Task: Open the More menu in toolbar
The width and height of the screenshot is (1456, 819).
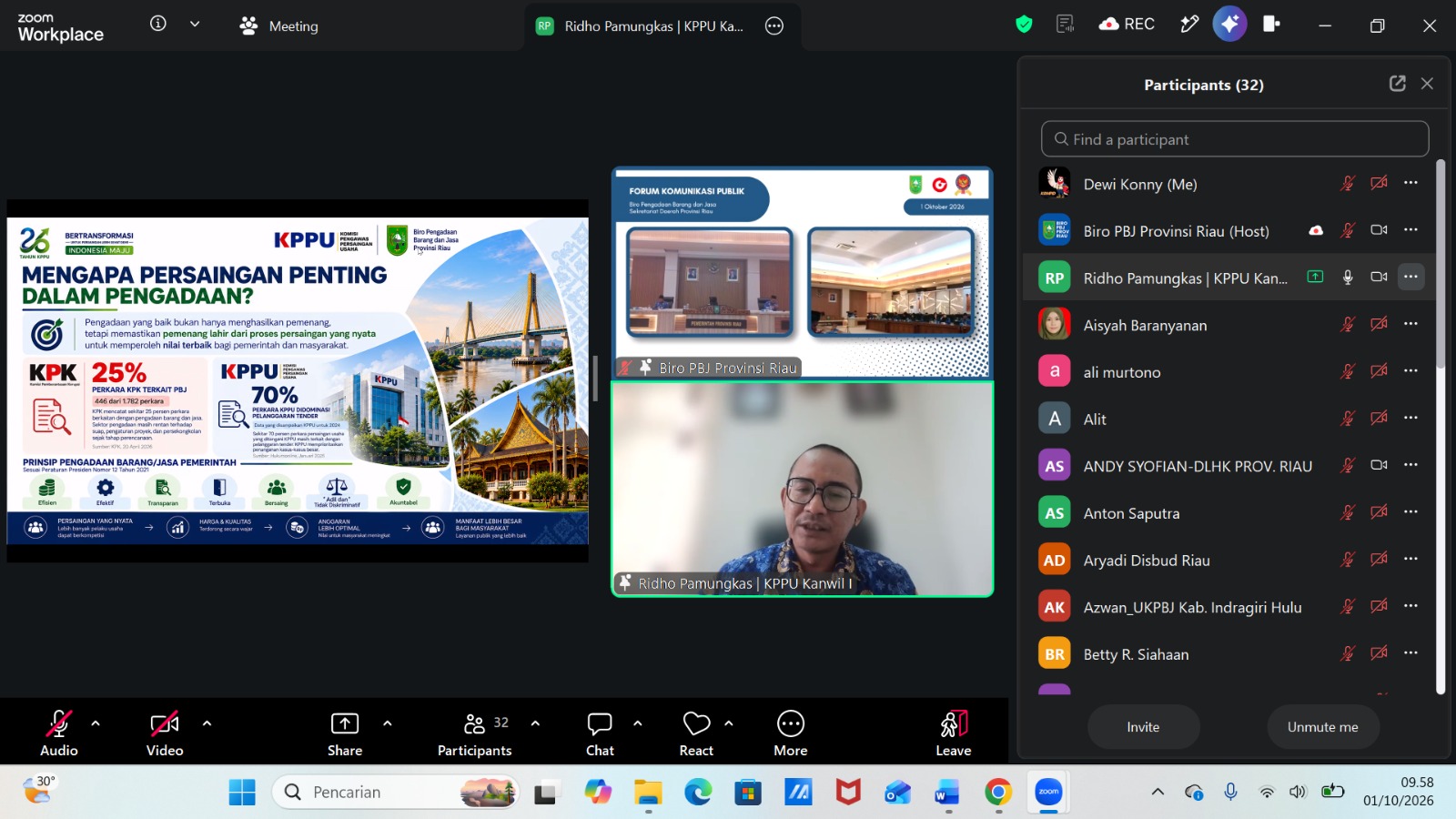Action: pos(791,733)
